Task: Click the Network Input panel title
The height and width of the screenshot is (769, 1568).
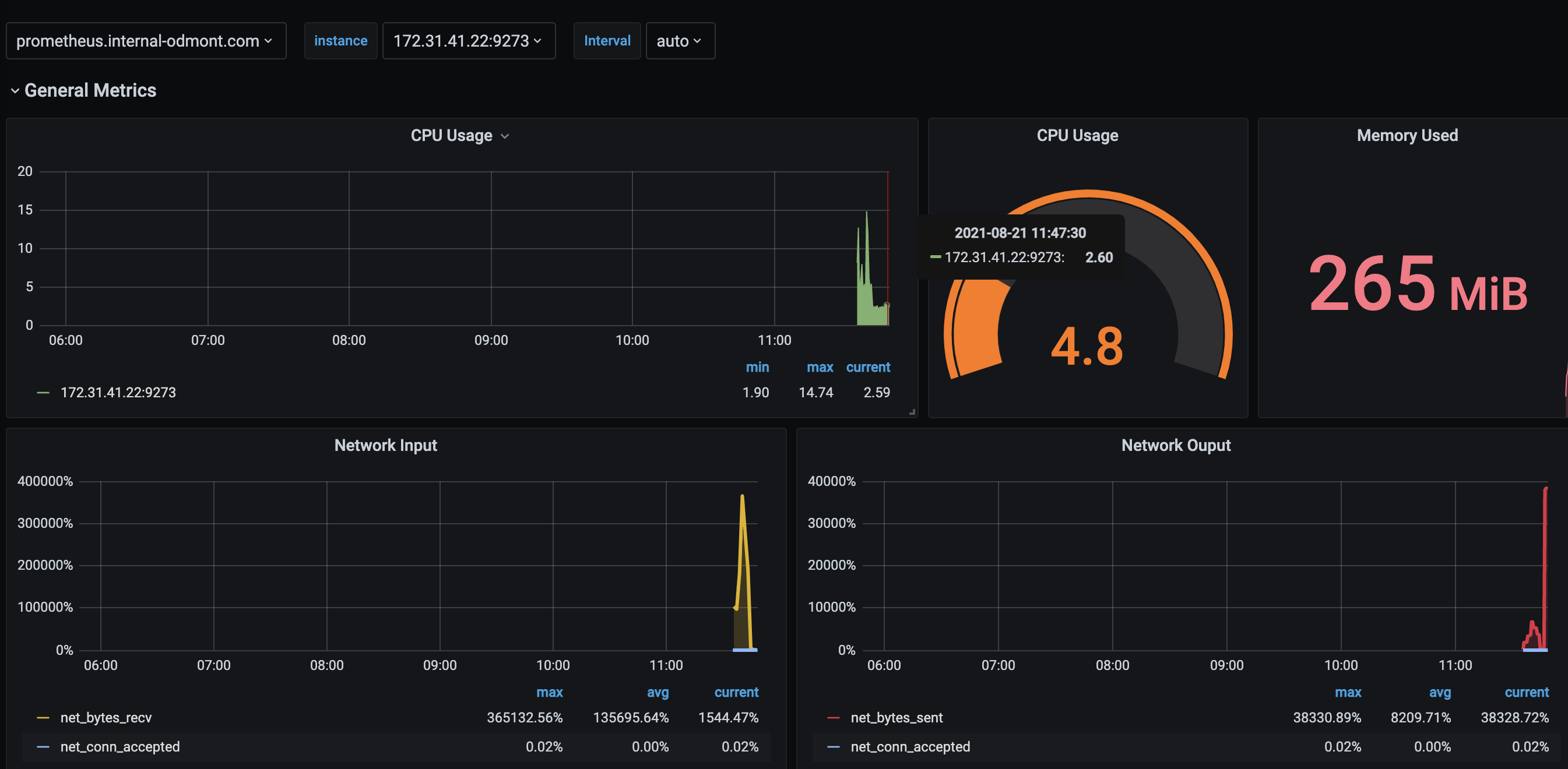Action: 385,445
